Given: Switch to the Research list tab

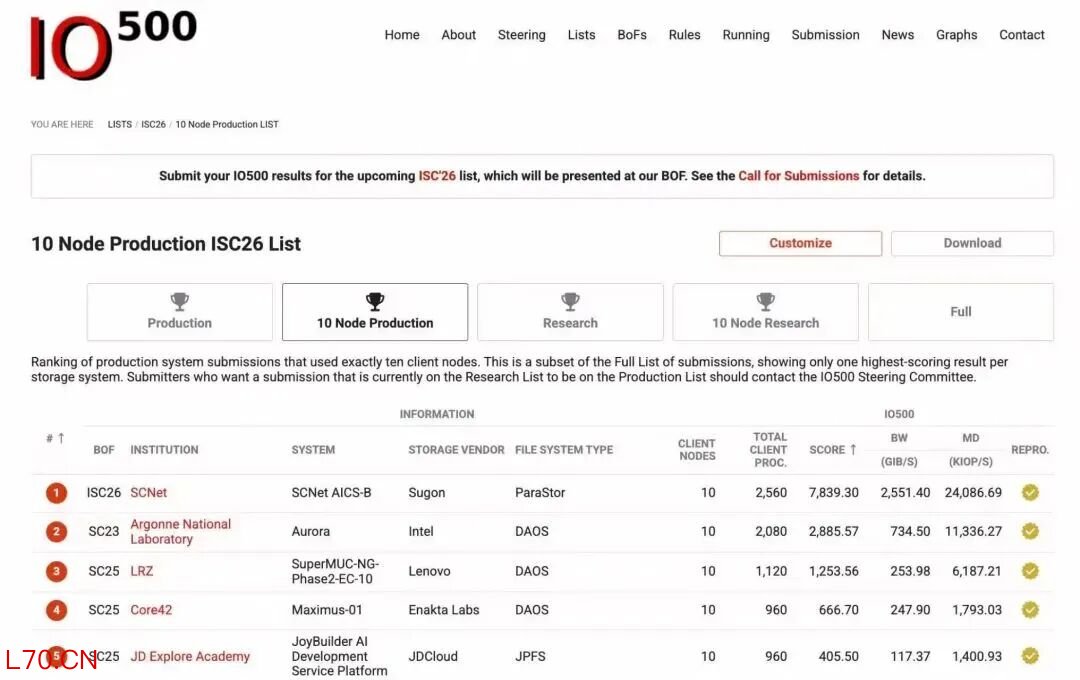Looking at the screenshot, I should click(x=570, y=312).
